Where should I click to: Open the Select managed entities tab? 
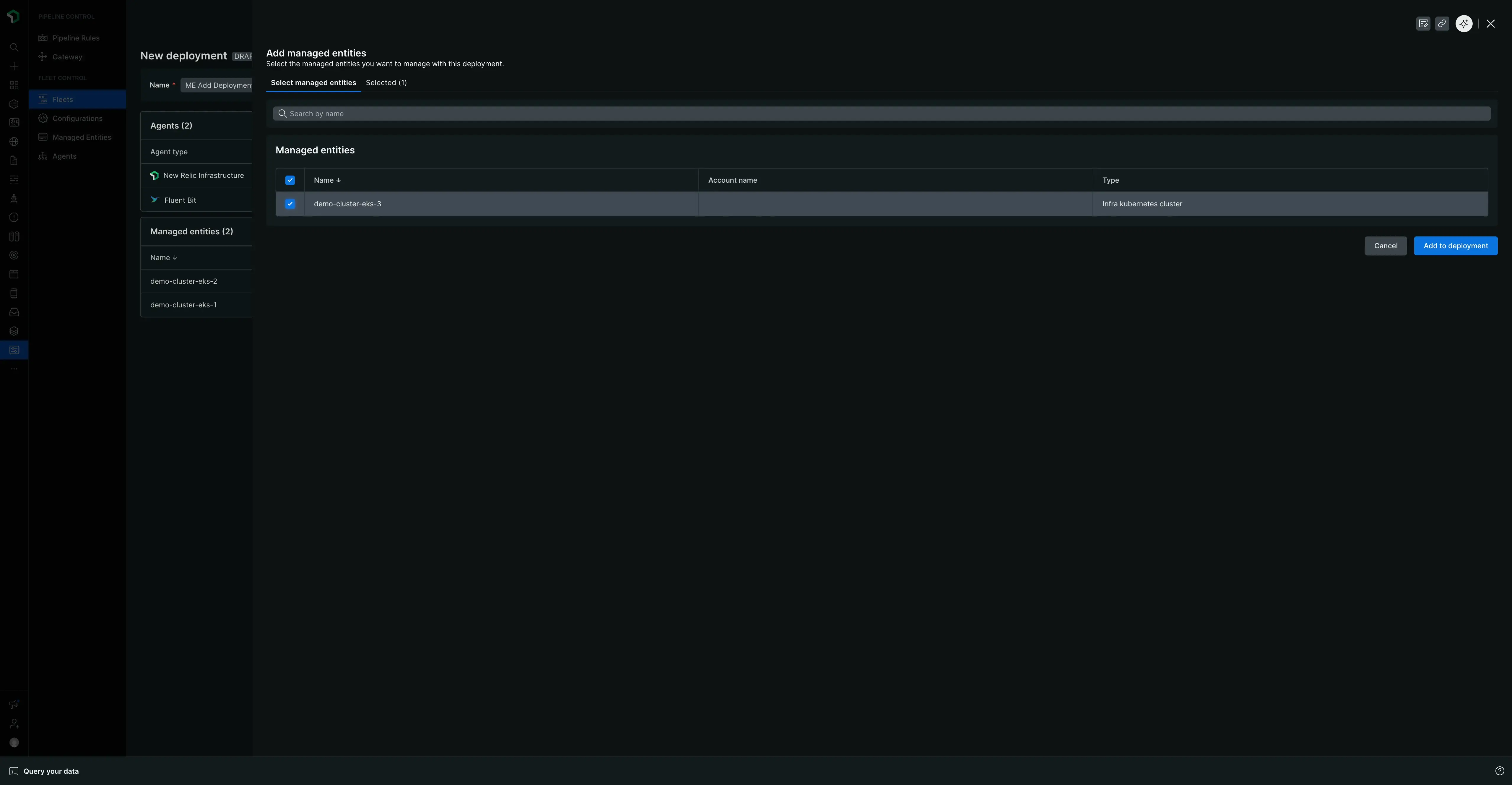tap(313, 83)
